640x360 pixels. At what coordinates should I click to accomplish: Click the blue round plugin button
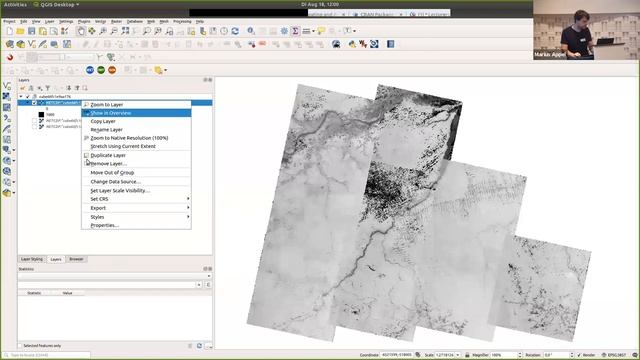(90, 70)
